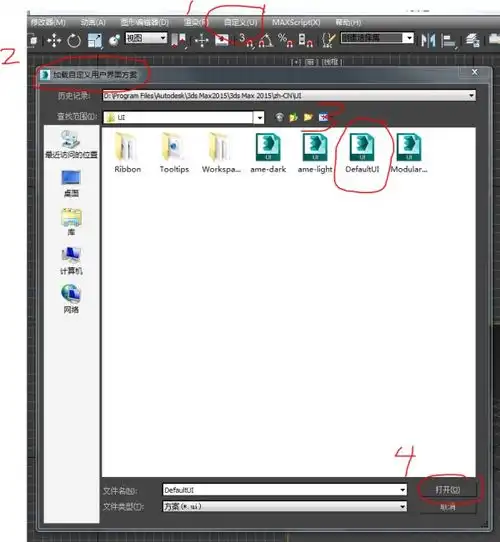Expand the history path dropdown
This screenshot has width=500, height=542.
[x=471, y=95]
